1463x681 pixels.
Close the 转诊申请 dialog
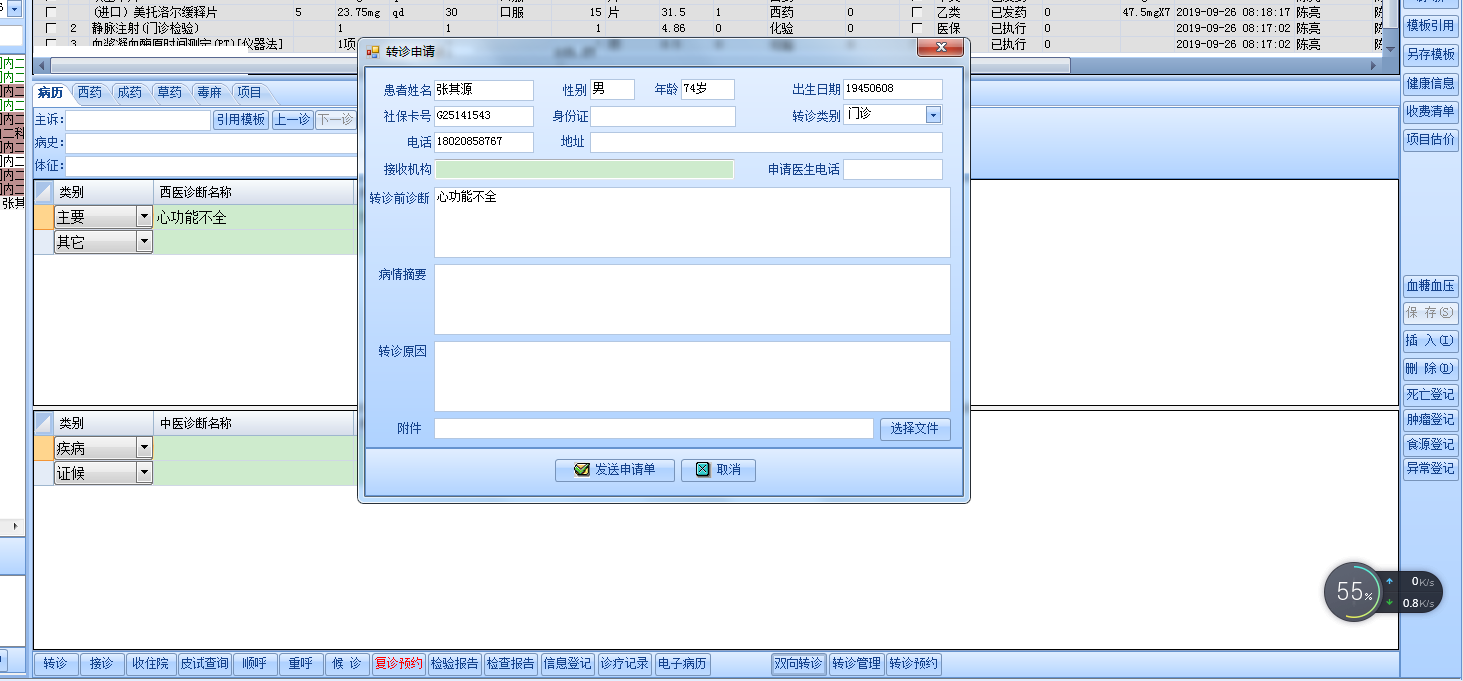[x=940, y=49]
